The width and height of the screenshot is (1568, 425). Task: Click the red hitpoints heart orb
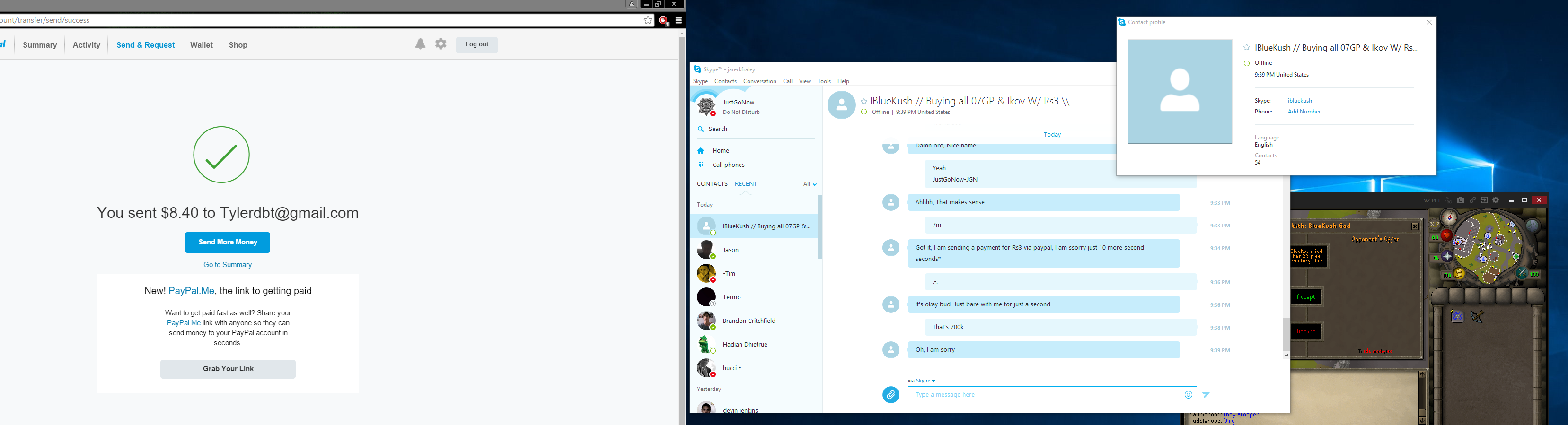pos(1447,236)
